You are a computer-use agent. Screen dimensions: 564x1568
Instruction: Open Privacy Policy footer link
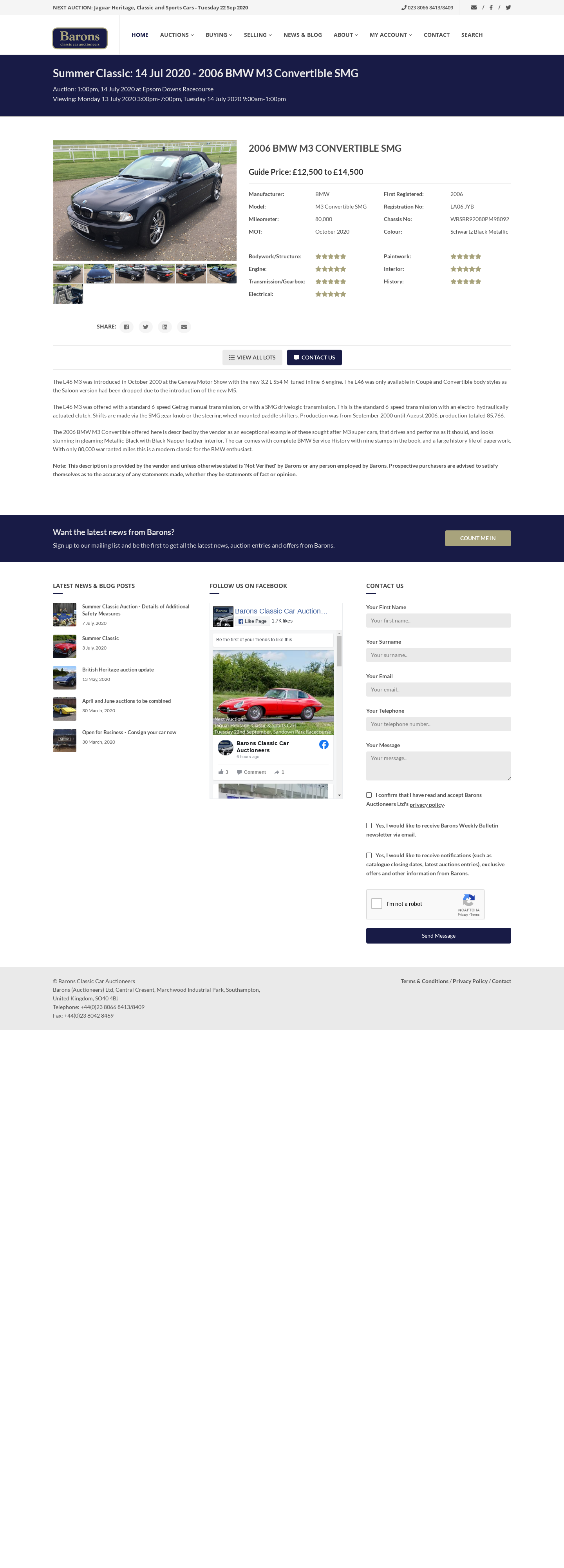[470, 981]
